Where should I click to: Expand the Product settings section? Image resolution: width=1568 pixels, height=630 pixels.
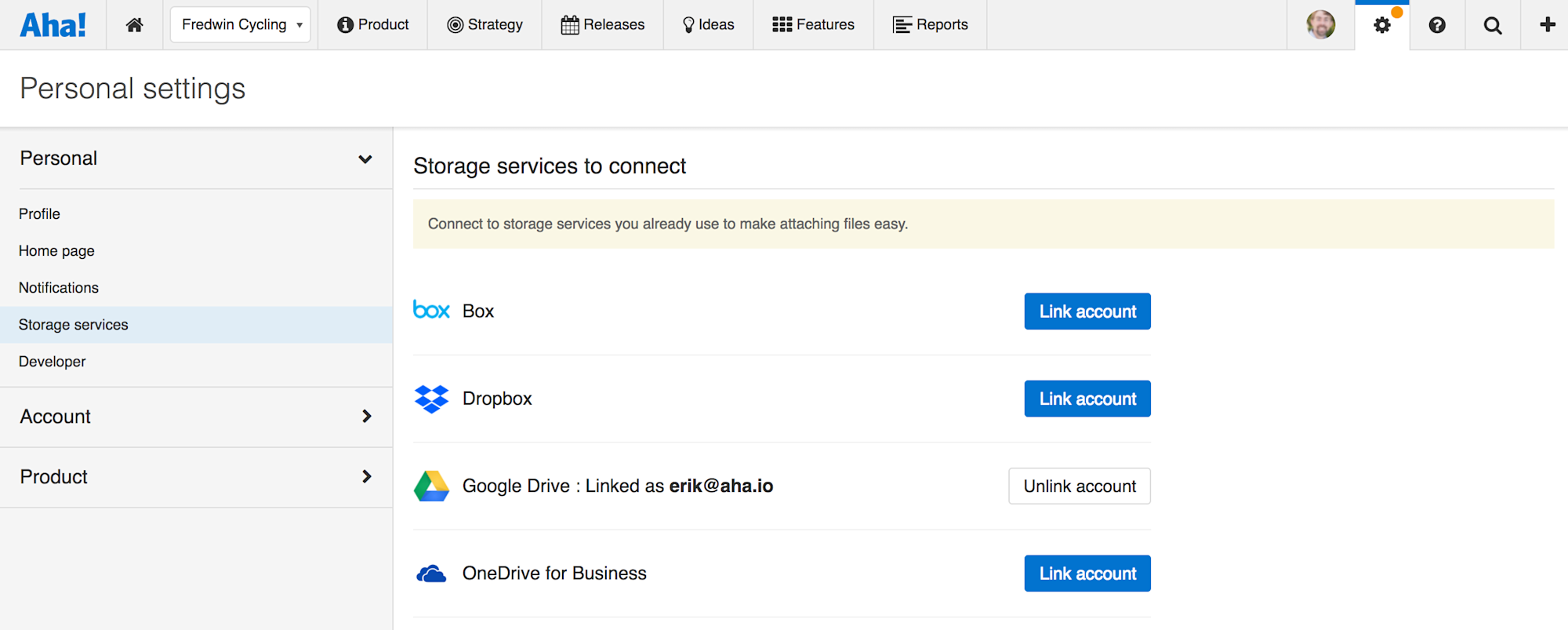click(366, 477)
